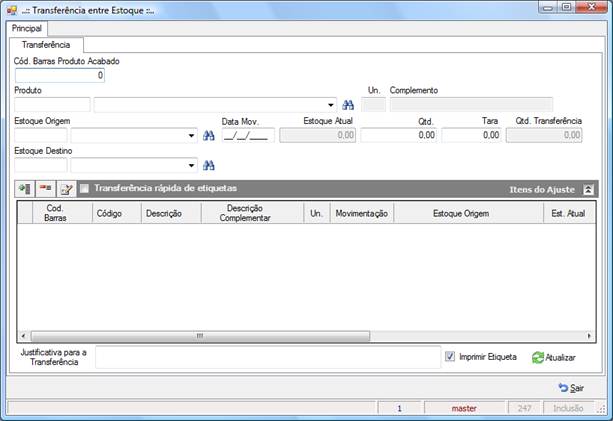Close the Transferência entre Estoque window

click(x=591, y=7)
